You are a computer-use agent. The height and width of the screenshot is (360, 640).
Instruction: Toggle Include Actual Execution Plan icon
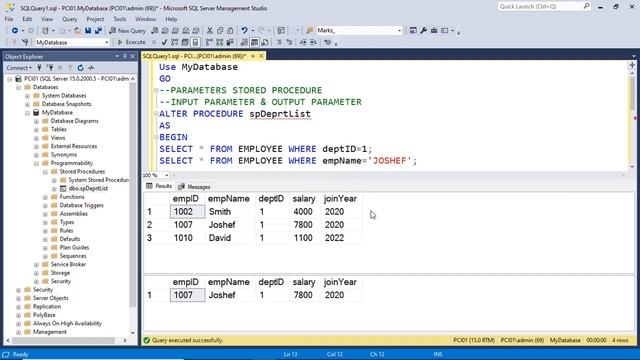pyautogui.click(x=209, y=42)
